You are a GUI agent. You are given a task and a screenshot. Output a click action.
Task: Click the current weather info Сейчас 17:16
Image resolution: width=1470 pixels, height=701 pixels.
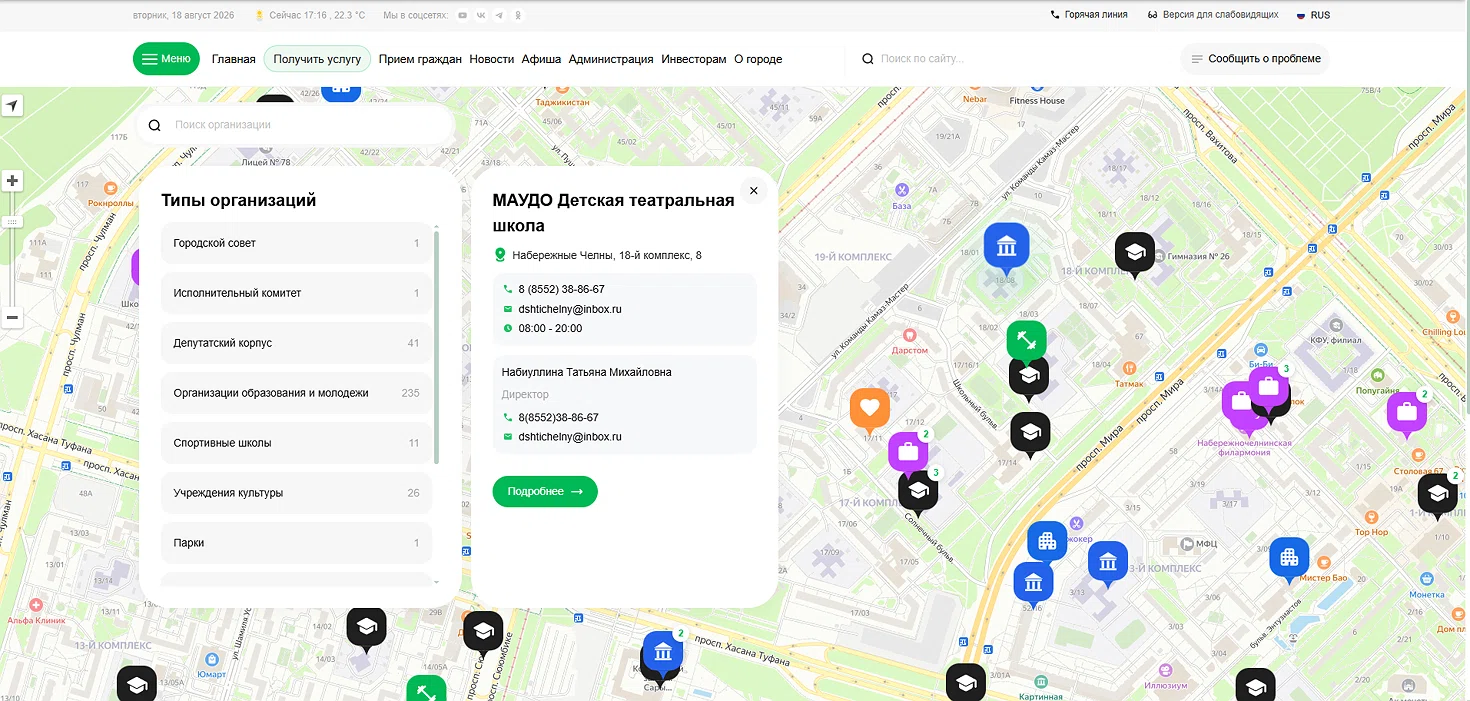point(310,15)
